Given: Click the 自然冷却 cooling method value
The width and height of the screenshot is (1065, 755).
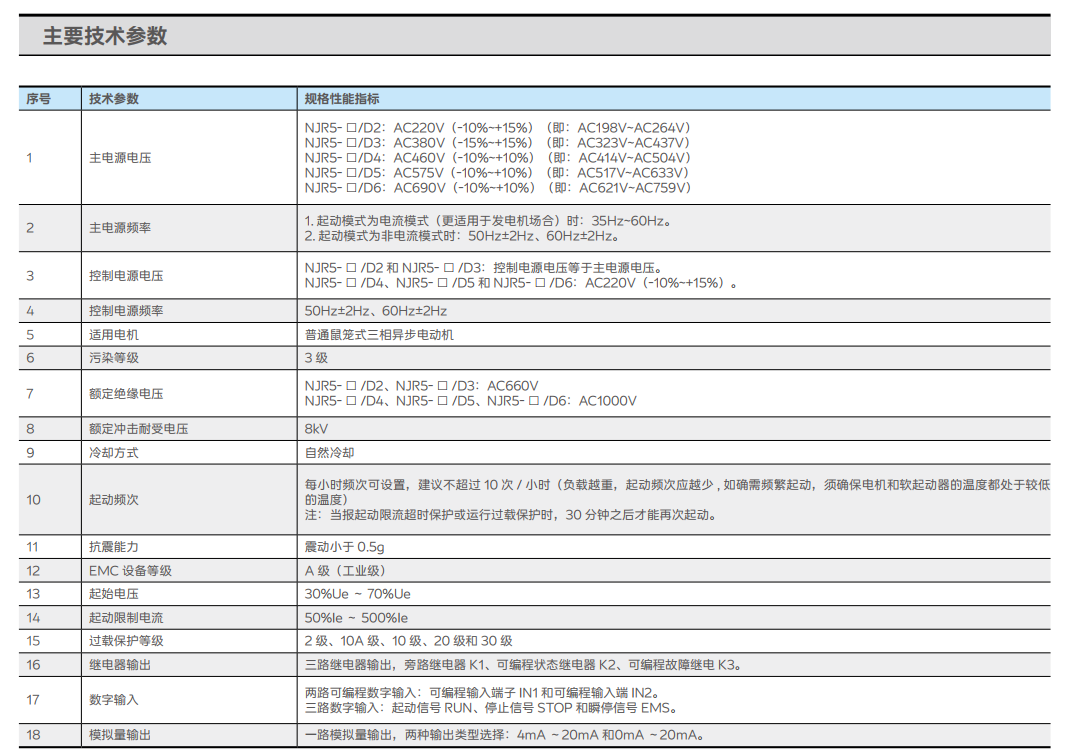Looking at the screenshot, I should [x=330, y=453].
